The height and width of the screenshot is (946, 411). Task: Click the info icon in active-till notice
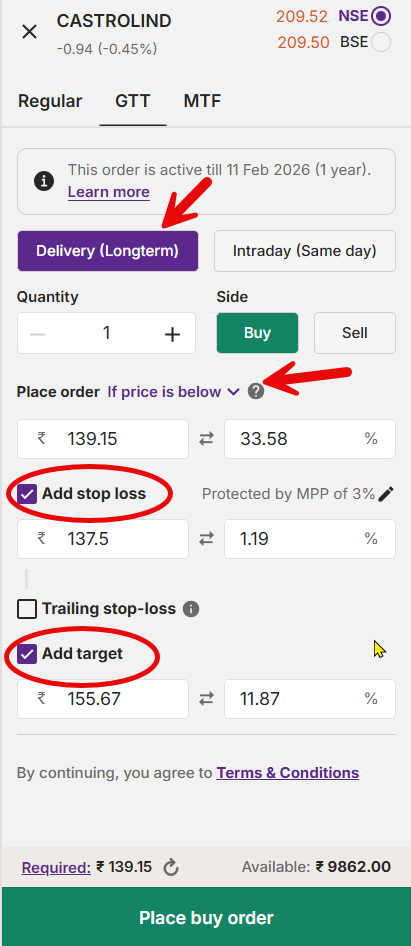(x=44, y=181)
